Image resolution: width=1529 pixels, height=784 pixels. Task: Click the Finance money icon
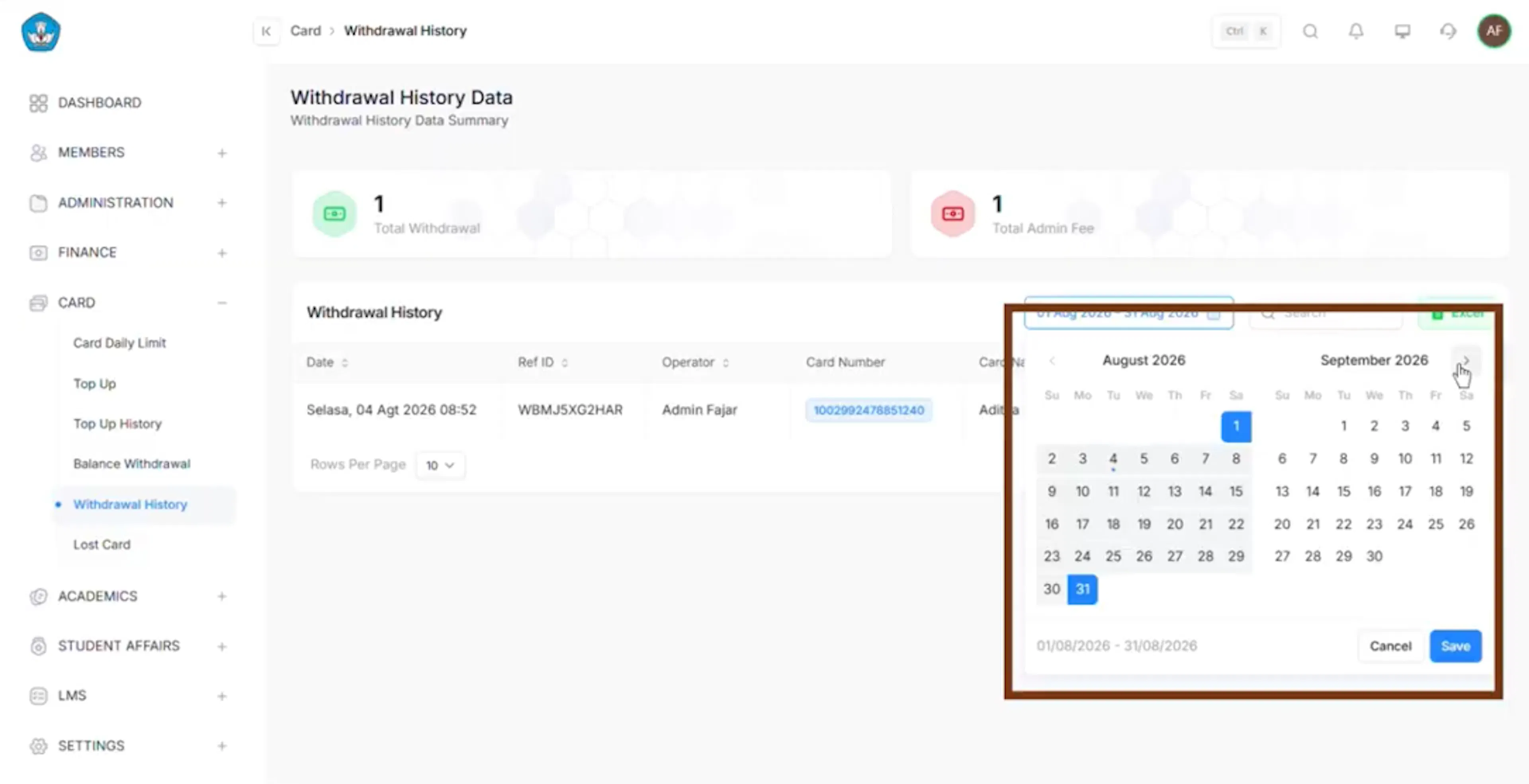pos(38,253)
